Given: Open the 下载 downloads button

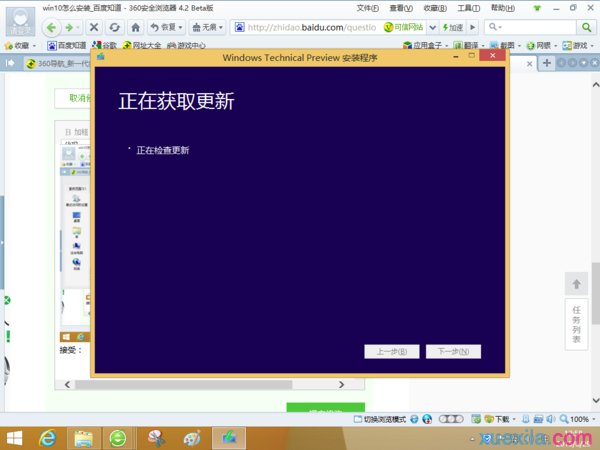Looking at the screenshot, I should coord(500,419).
